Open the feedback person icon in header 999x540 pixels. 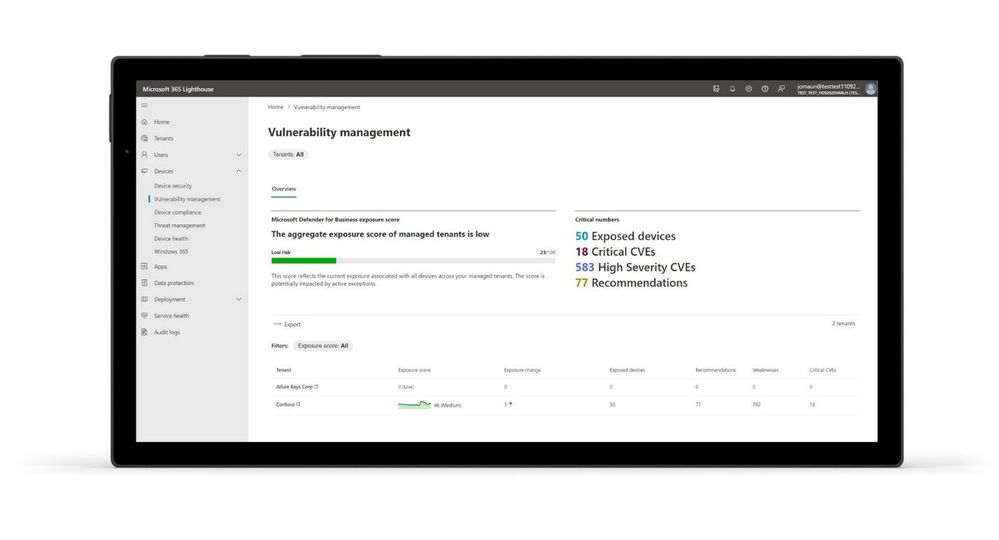781,89
